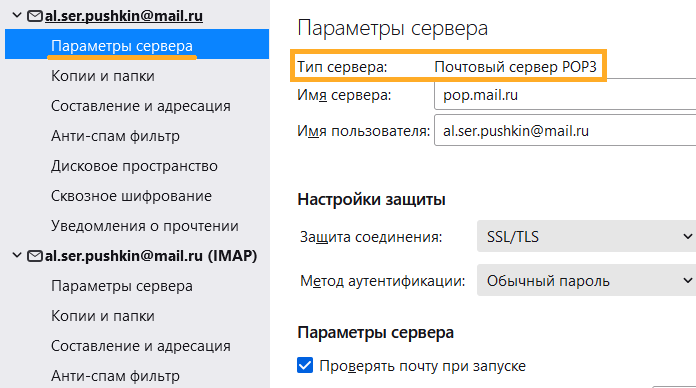The height and width of the screenshot is (388, 696).
Task: Collapse the al.ser.pushkin@mail.ru (IMAP) account
Action: point(17,256)
